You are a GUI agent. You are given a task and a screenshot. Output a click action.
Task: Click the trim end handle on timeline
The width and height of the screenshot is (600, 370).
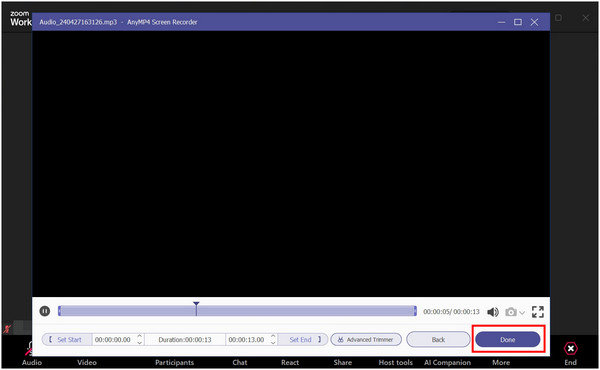pyautogui.click(x=415, y=311)
